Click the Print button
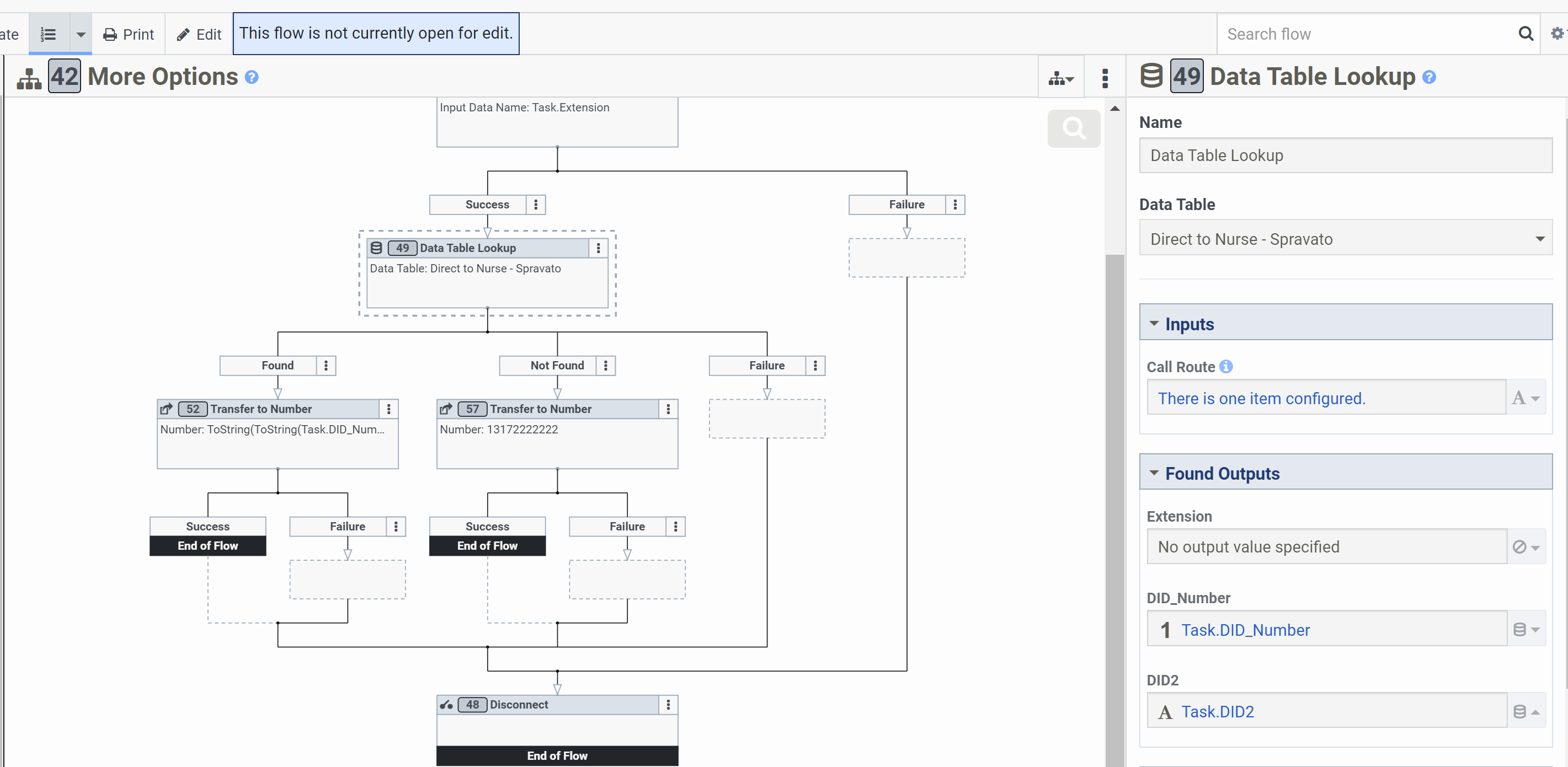The height and width of the screenshot is (767, 1568). (x=129, y=34)
